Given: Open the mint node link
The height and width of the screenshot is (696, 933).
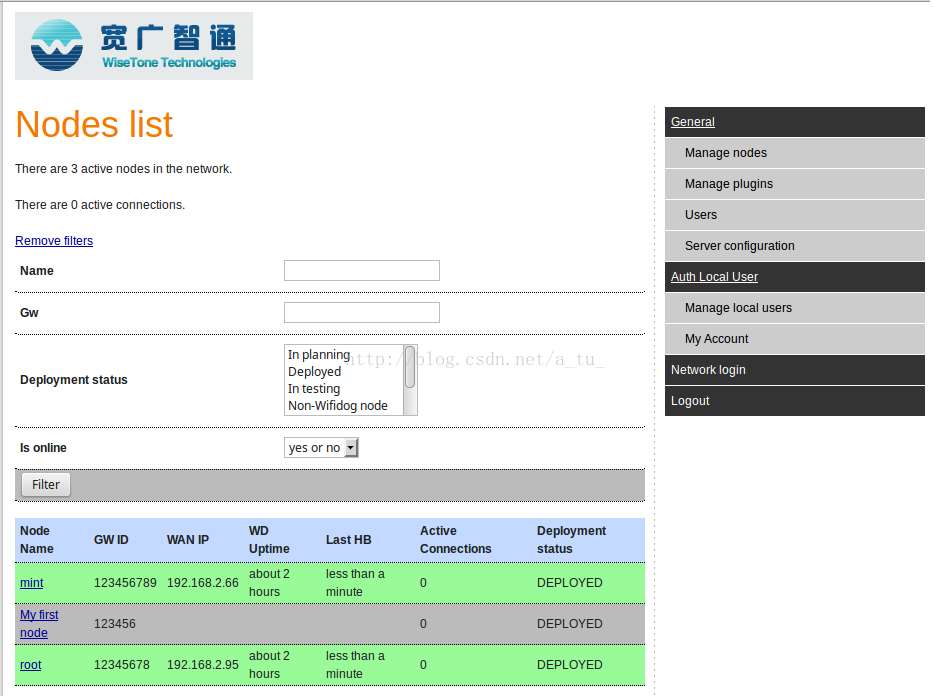Looking at the screenshot, I should point(32,583).
